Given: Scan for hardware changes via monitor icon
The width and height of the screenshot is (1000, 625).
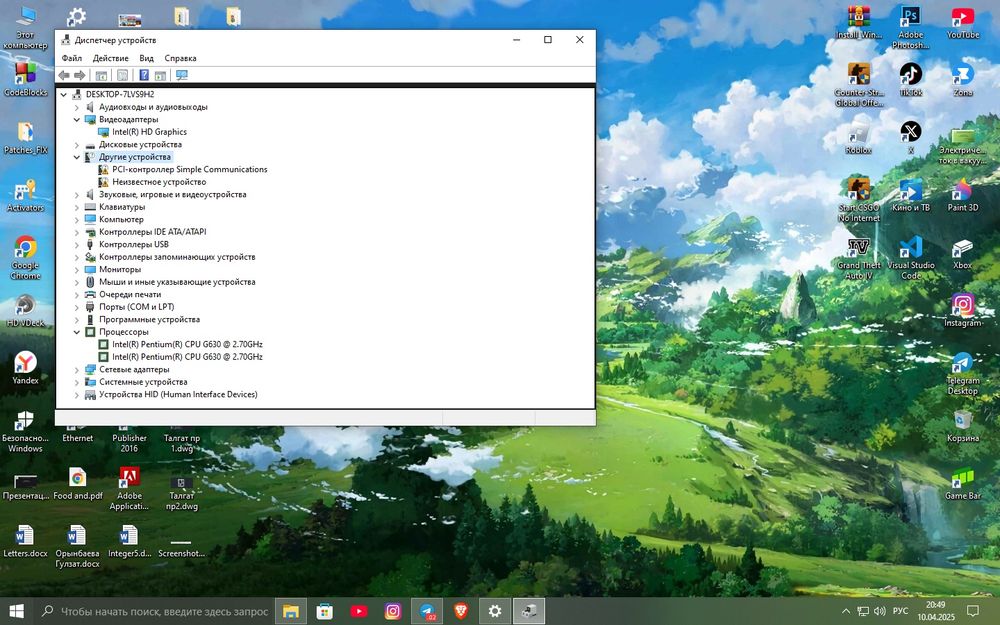Looking at the screenshot, I should pos(182,75).
